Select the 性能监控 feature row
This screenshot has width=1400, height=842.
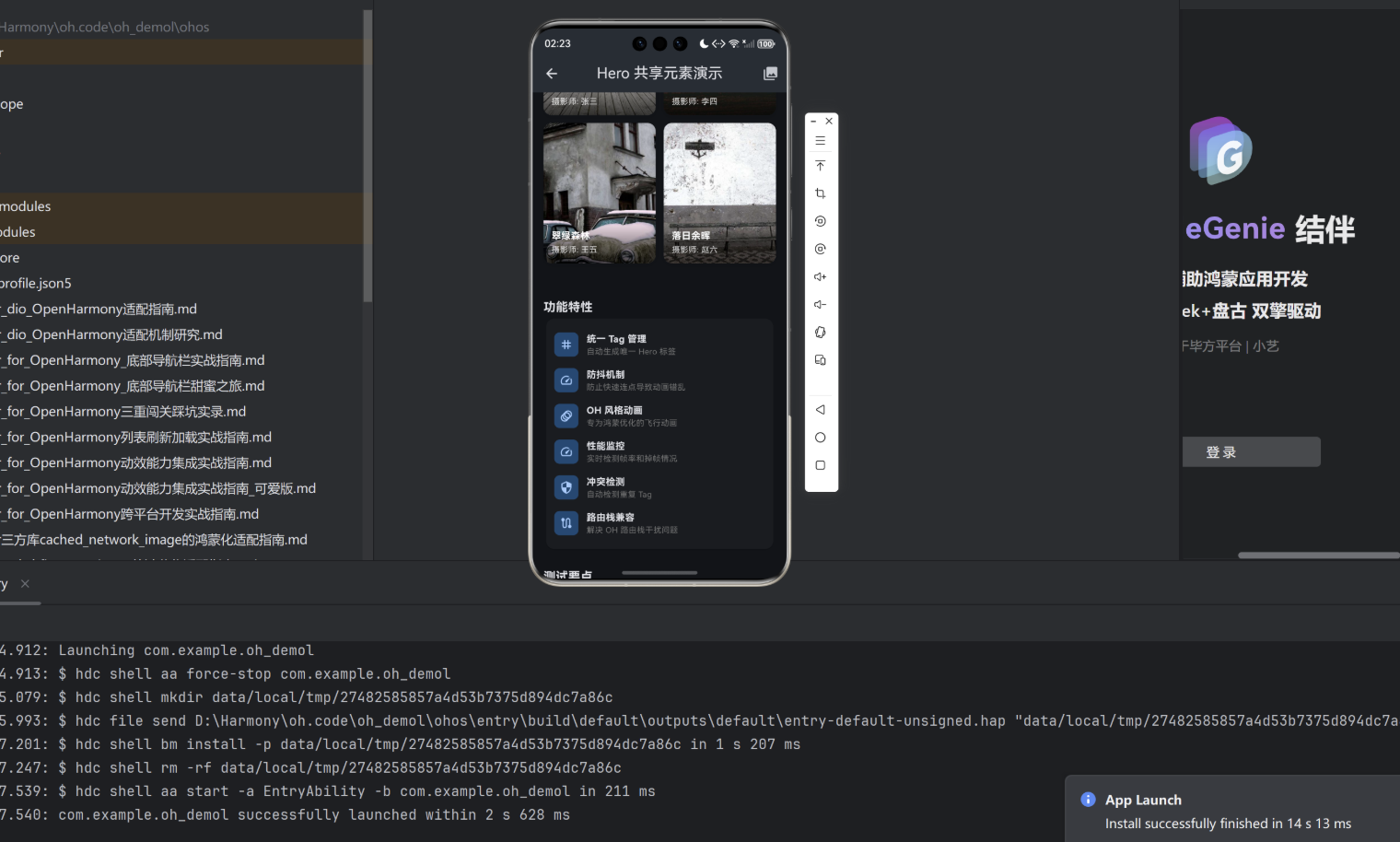click(x=659, y=451)
